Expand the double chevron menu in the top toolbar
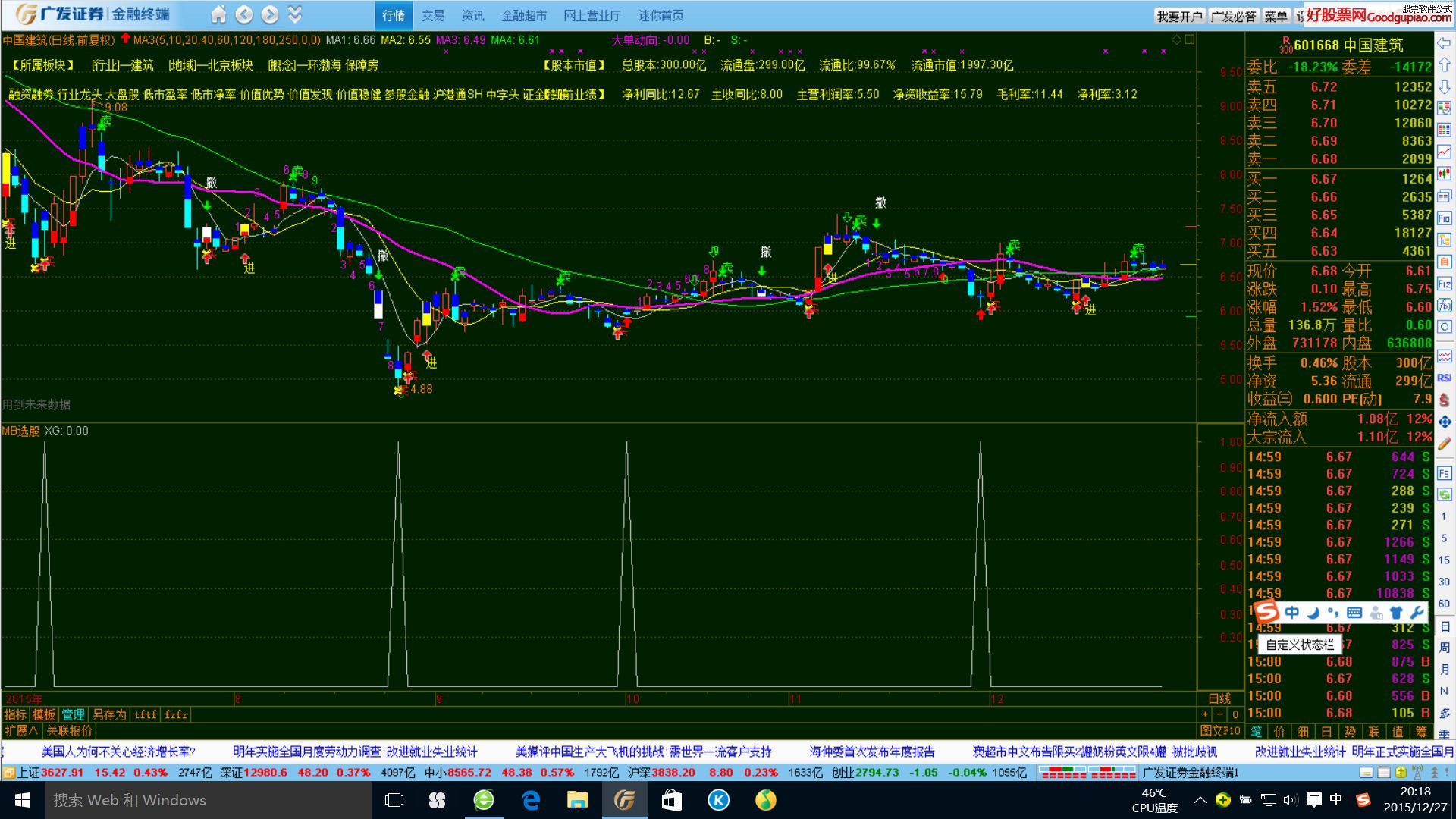This screenshot has width=1456, height=819. click(295, 14)
